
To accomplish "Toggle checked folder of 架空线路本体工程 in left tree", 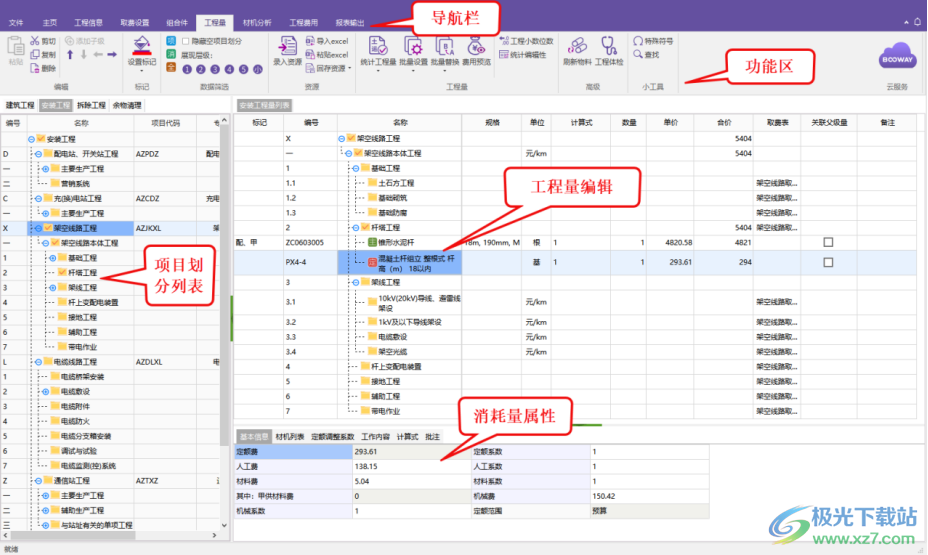I will [55, 243].
